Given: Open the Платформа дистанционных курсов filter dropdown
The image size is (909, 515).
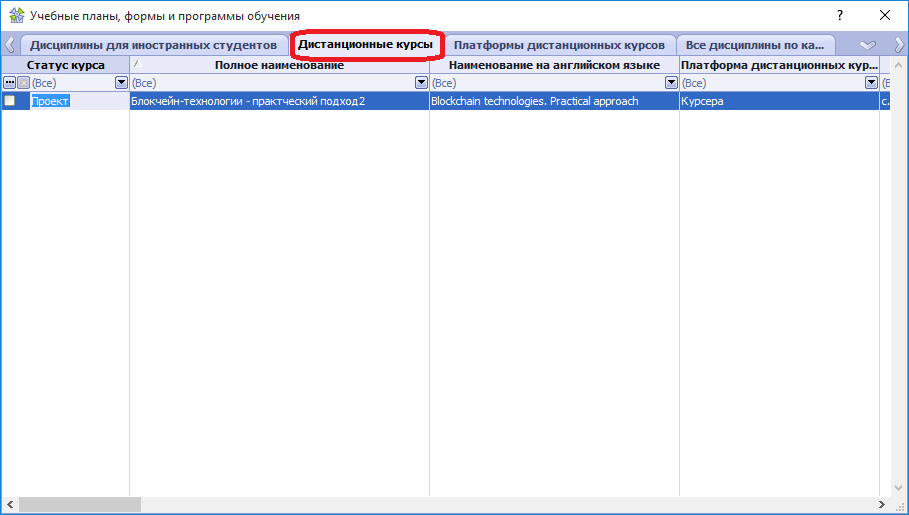Looking at the screenshot, I should pyautogui.click(x=871, y=83).
